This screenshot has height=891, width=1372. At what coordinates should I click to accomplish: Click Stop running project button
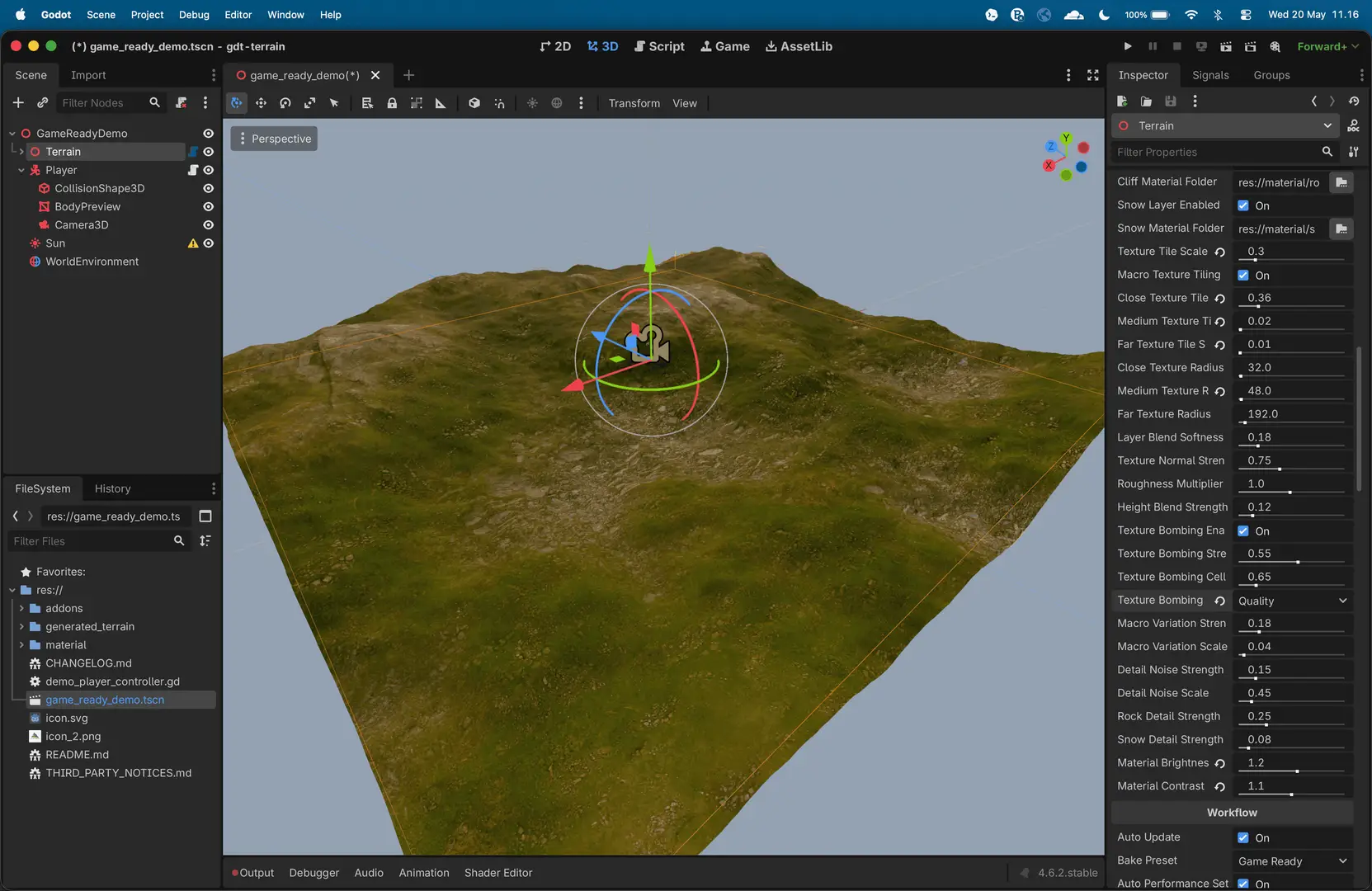(x=1177, y=46)
